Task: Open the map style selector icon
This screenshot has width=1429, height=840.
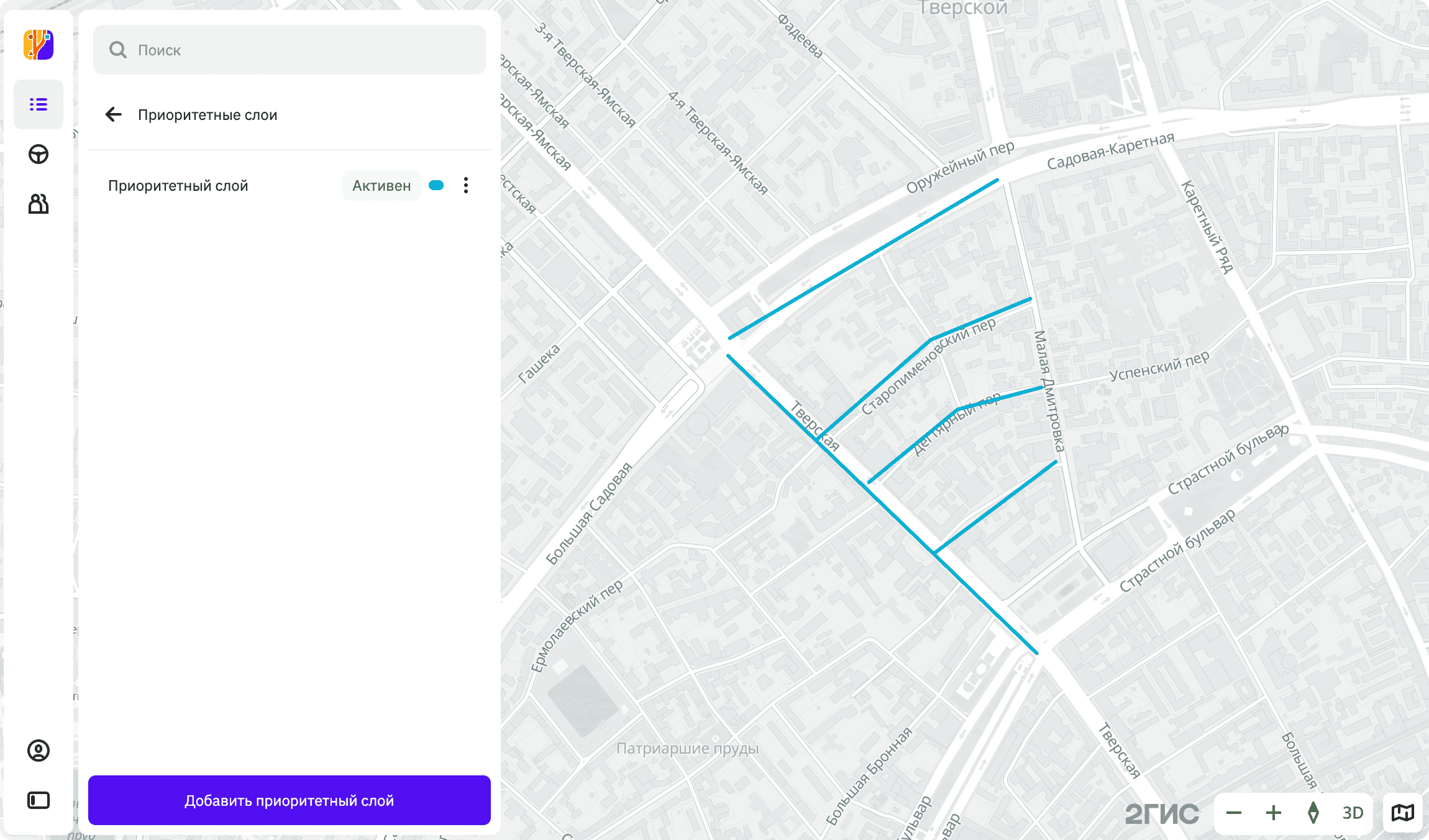Action: pyautogui.click(x=1402, y=813)
